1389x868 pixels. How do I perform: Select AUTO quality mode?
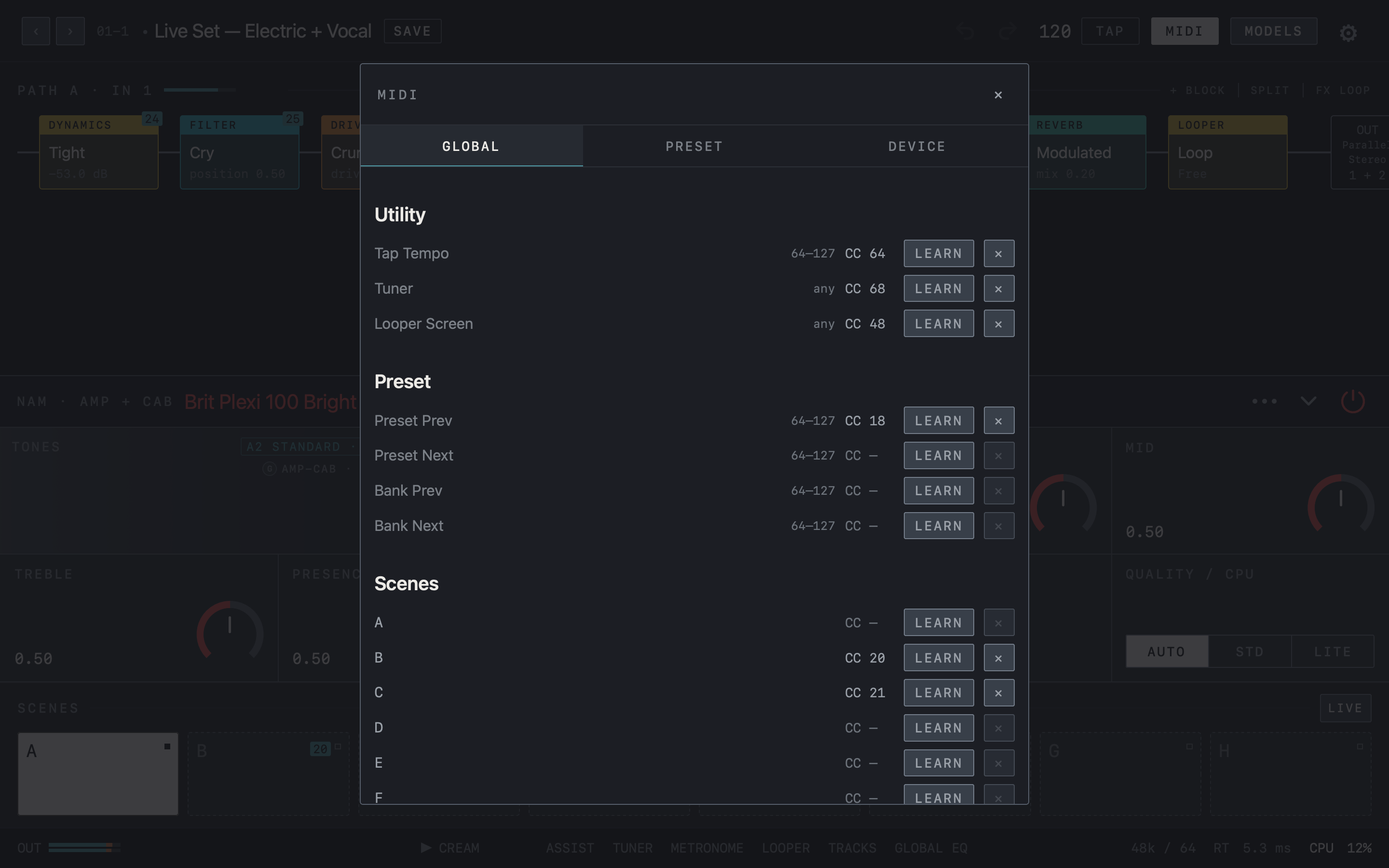click(x=1167, y=651)
